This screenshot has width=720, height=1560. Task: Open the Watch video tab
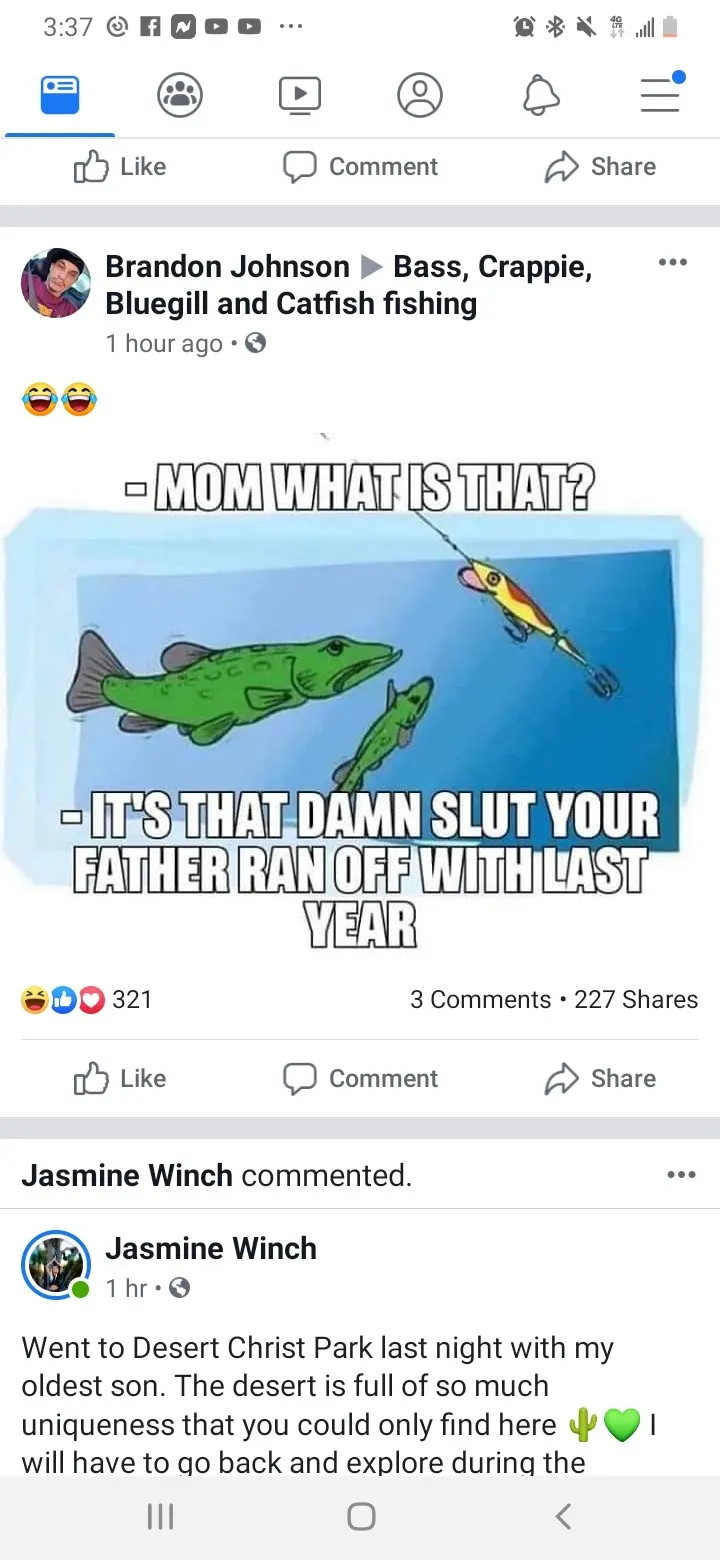click(300, 96)
